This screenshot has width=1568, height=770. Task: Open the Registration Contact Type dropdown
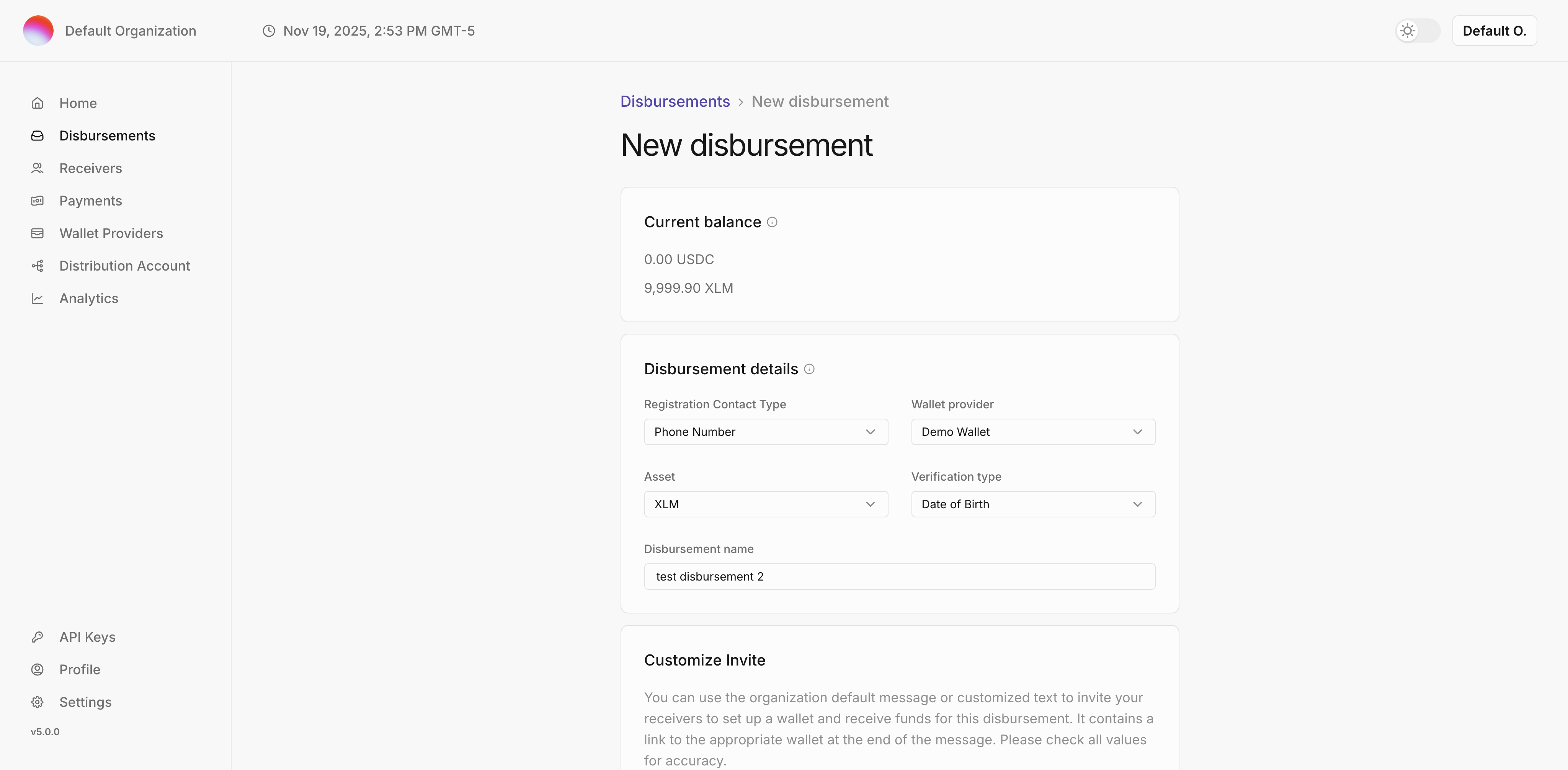766,432
